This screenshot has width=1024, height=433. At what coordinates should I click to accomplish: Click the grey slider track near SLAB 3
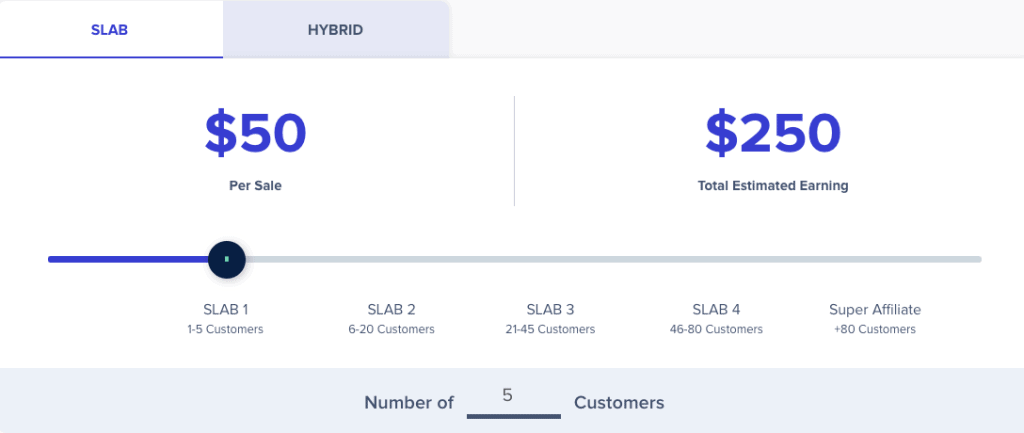tap(550, 259)
